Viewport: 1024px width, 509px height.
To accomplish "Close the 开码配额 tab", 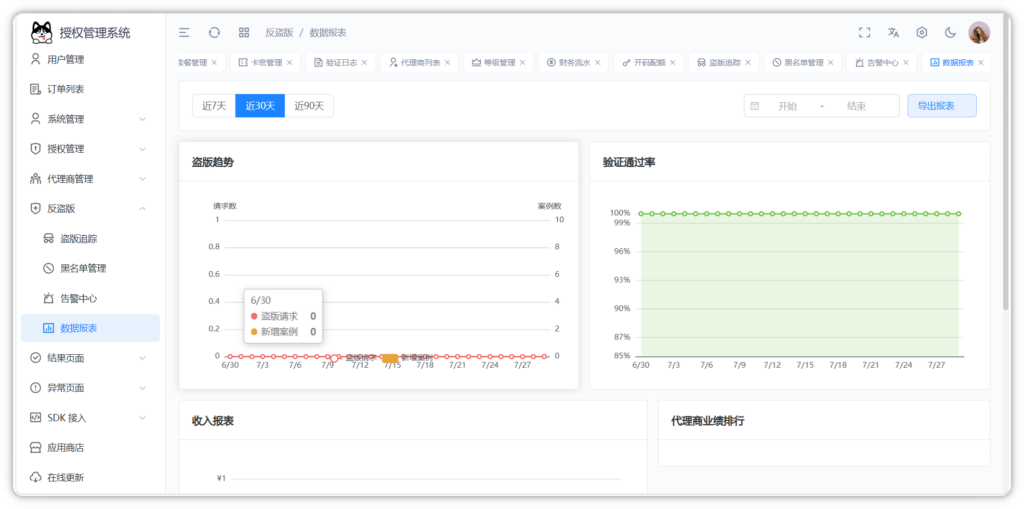I will pos(673,63).
